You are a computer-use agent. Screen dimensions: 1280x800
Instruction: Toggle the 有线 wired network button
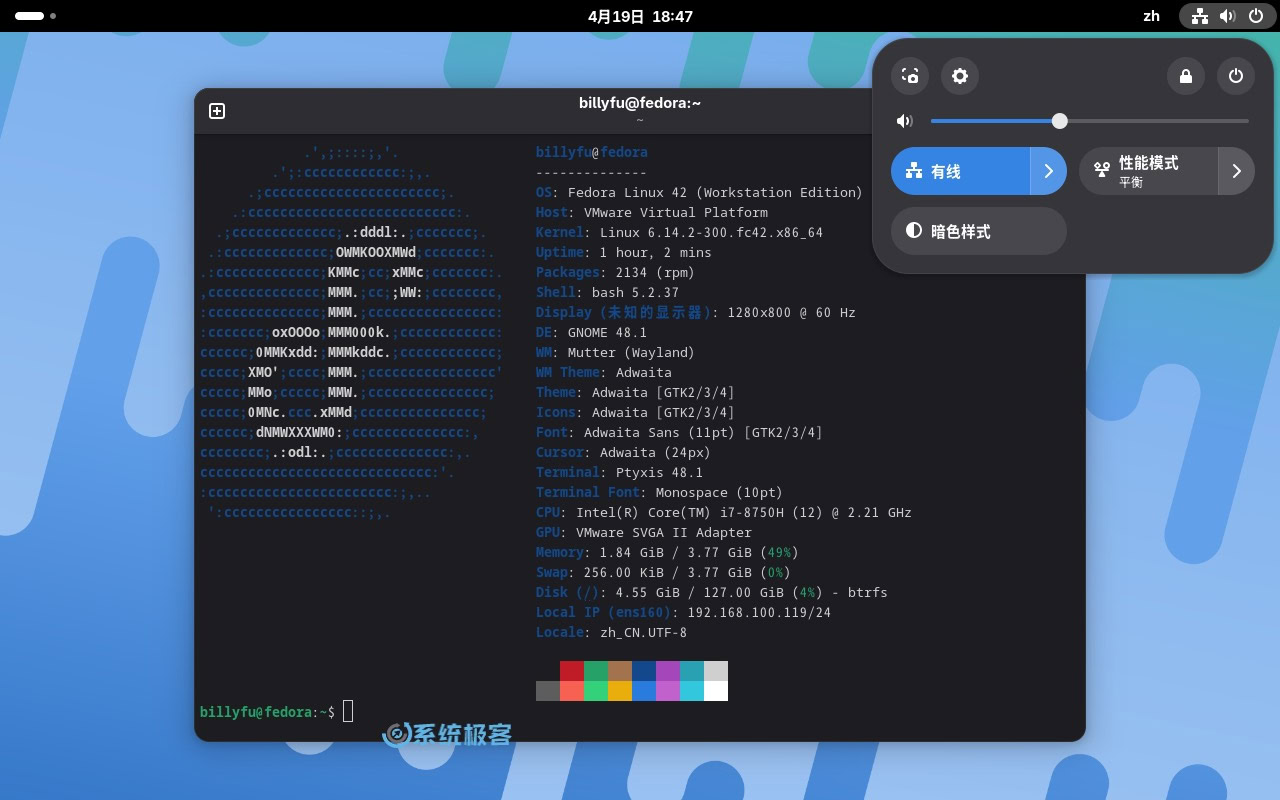960,171
